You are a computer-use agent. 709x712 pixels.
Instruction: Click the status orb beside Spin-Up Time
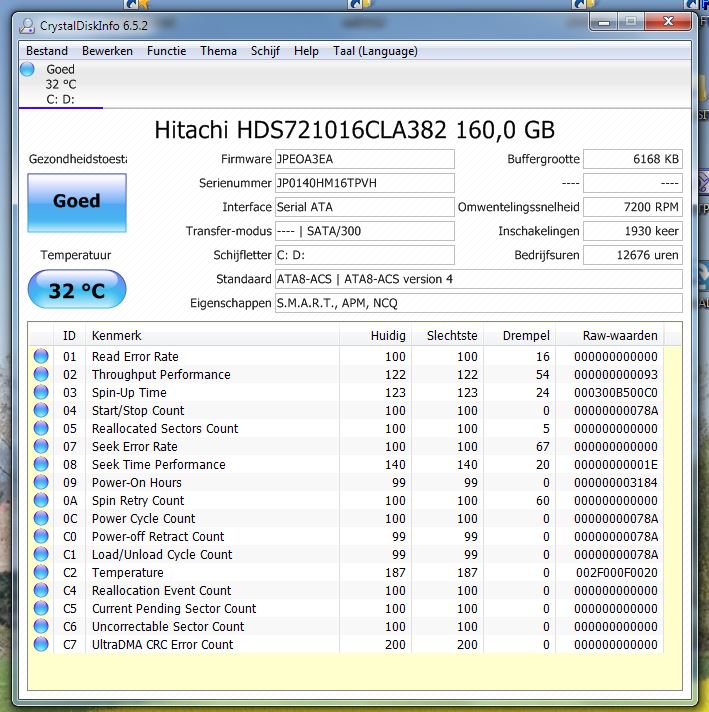click(x=41, y=393)
